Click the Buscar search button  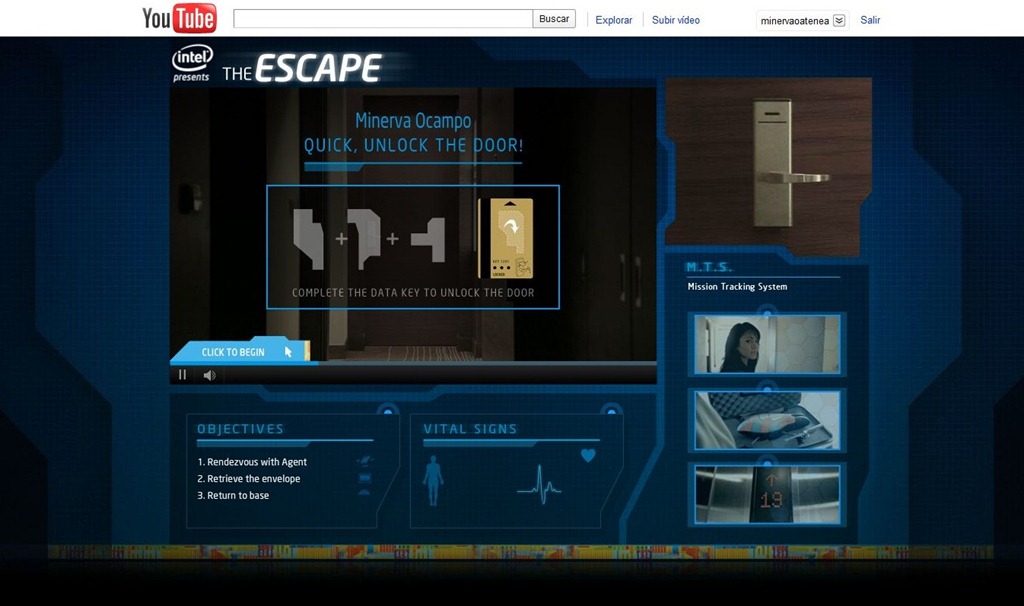click(x=554, y=19)
